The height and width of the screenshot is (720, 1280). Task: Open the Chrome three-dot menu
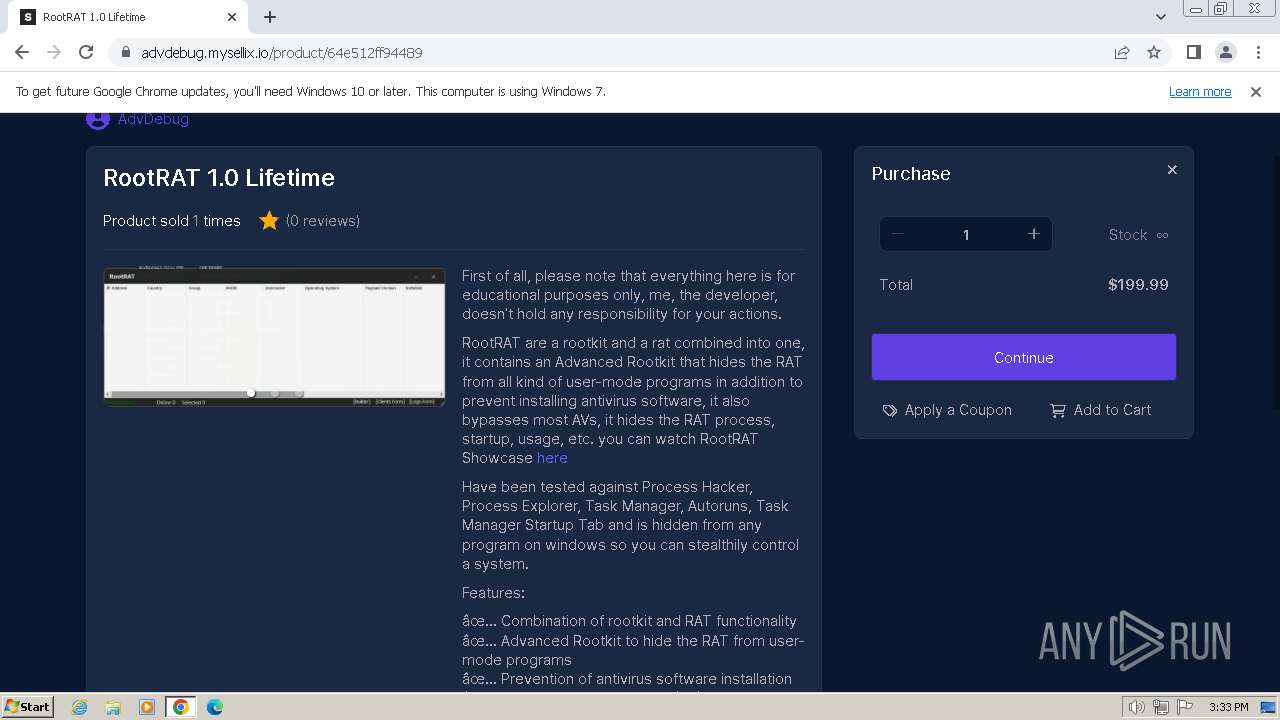[1257, 52]
